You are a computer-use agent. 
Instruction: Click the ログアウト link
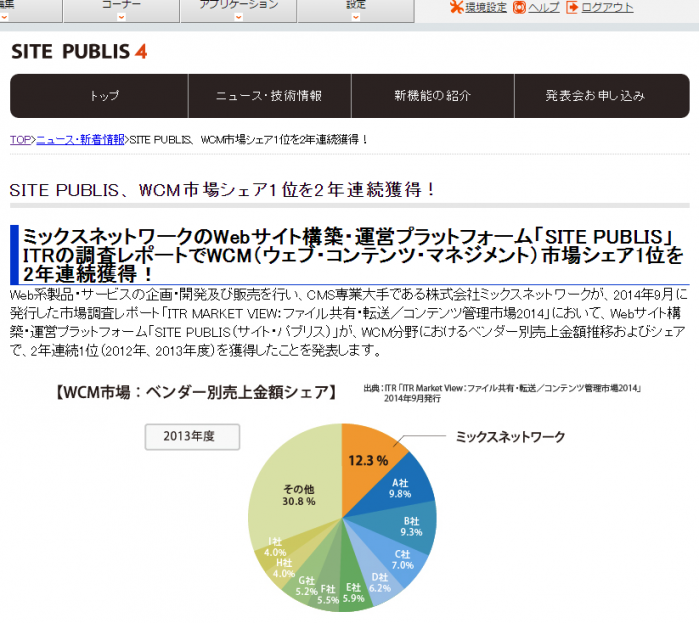tap(607, 7)
